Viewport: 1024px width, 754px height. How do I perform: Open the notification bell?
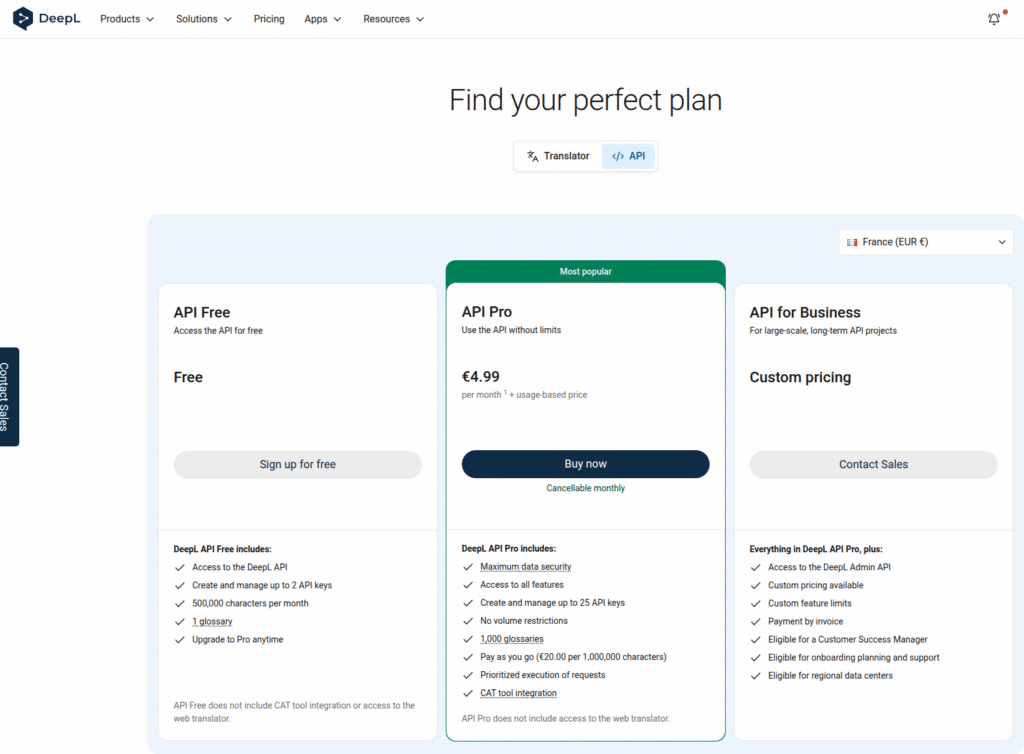993,18
